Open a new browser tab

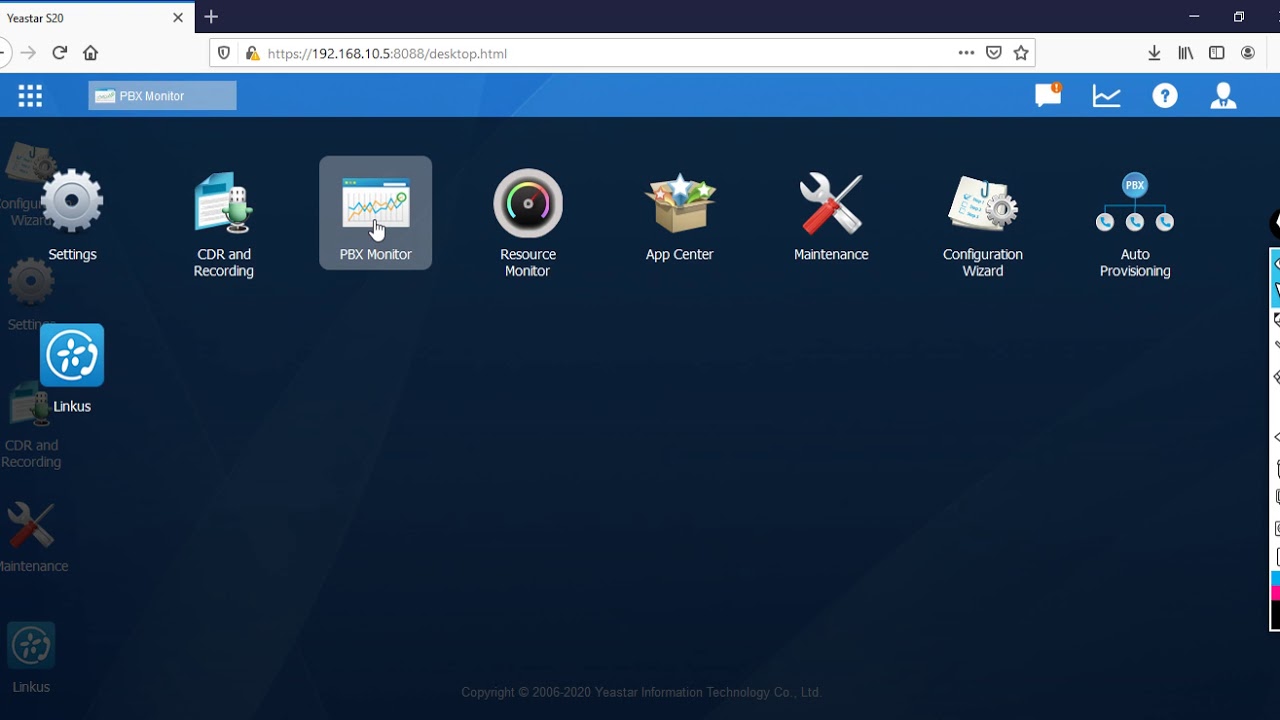point(211,17)
